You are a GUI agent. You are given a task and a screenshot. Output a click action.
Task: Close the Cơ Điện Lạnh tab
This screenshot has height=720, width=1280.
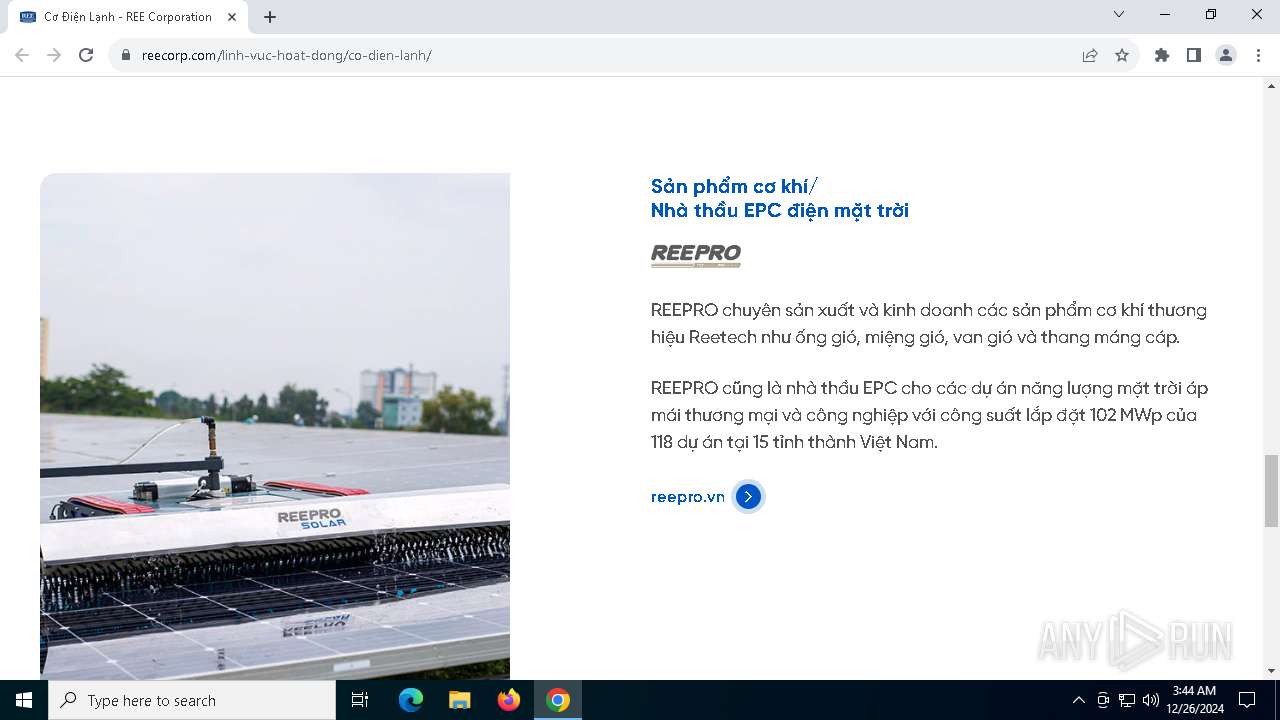pos(233,17)
